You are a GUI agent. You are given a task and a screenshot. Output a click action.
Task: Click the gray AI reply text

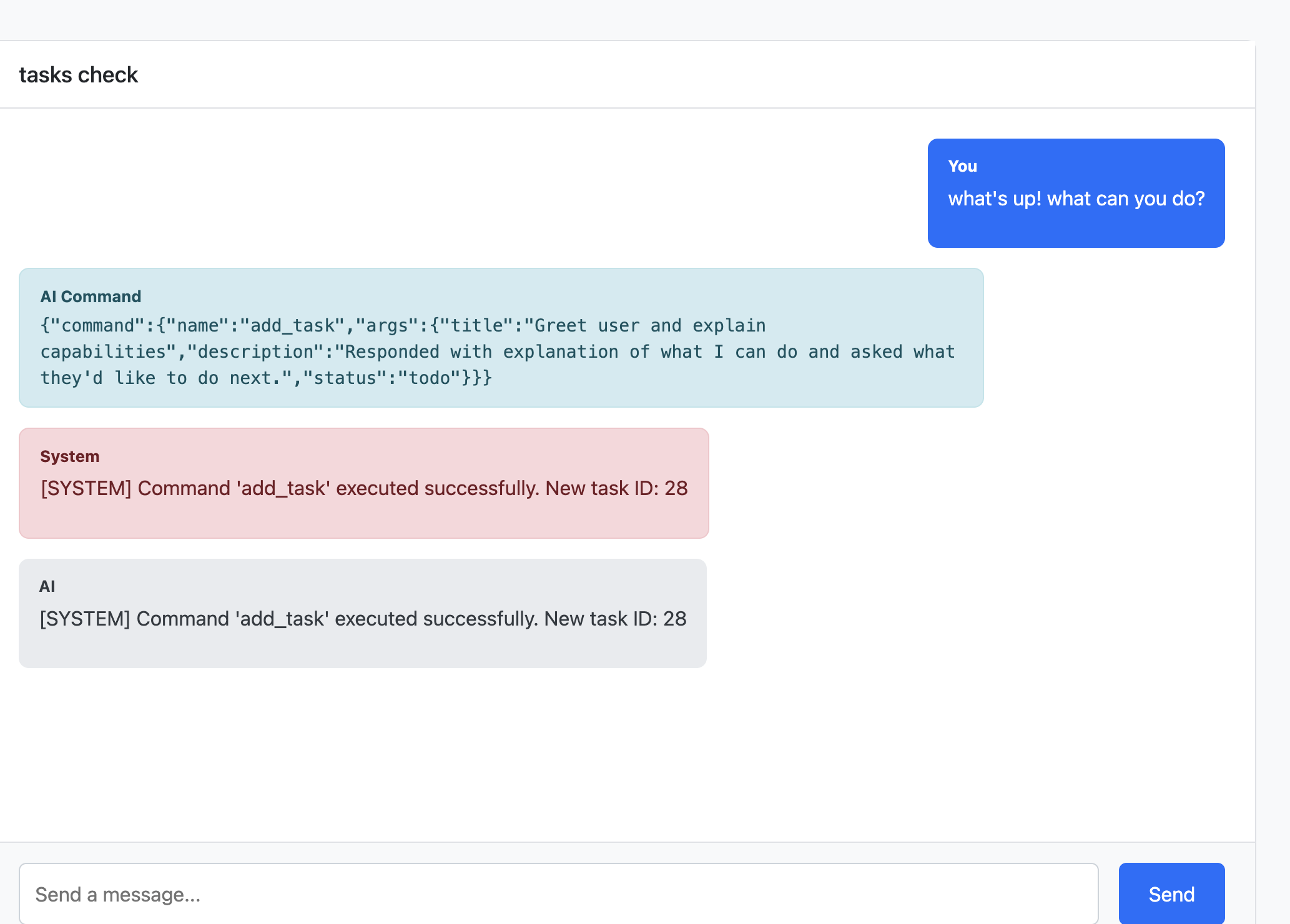point(362,619)
